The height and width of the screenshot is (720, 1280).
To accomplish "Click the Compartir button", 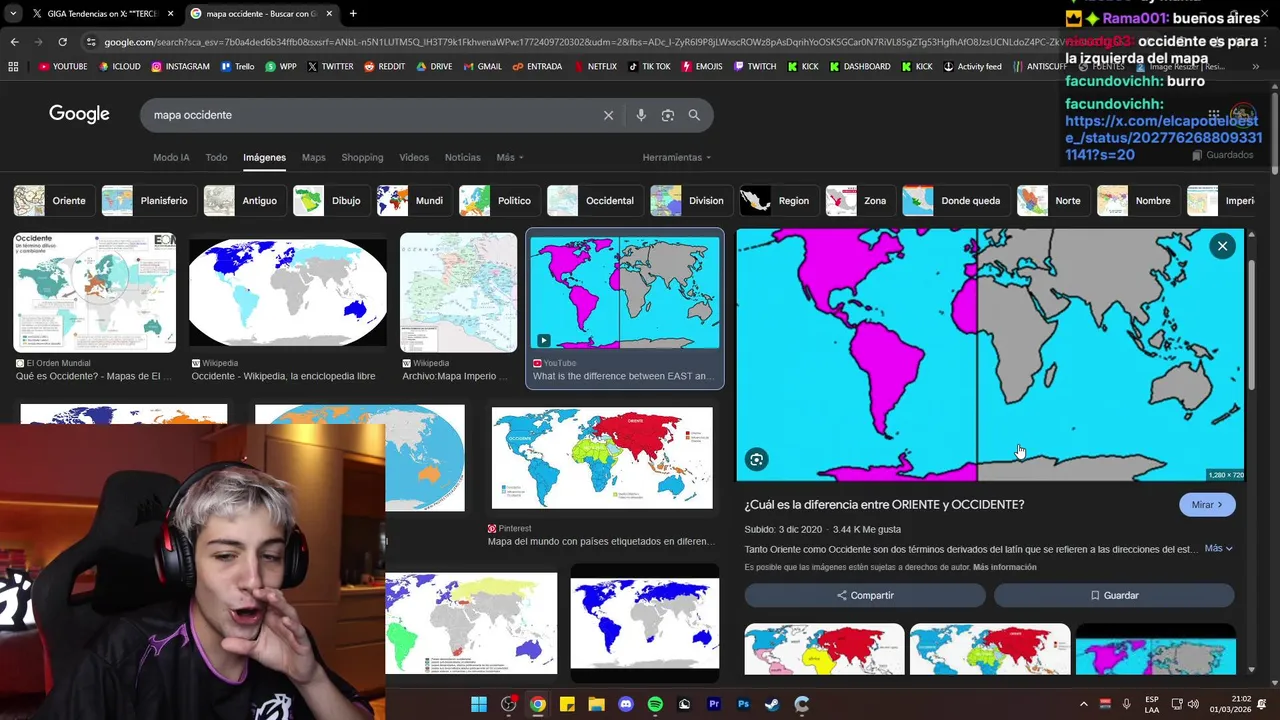I will tap(865, 595).
